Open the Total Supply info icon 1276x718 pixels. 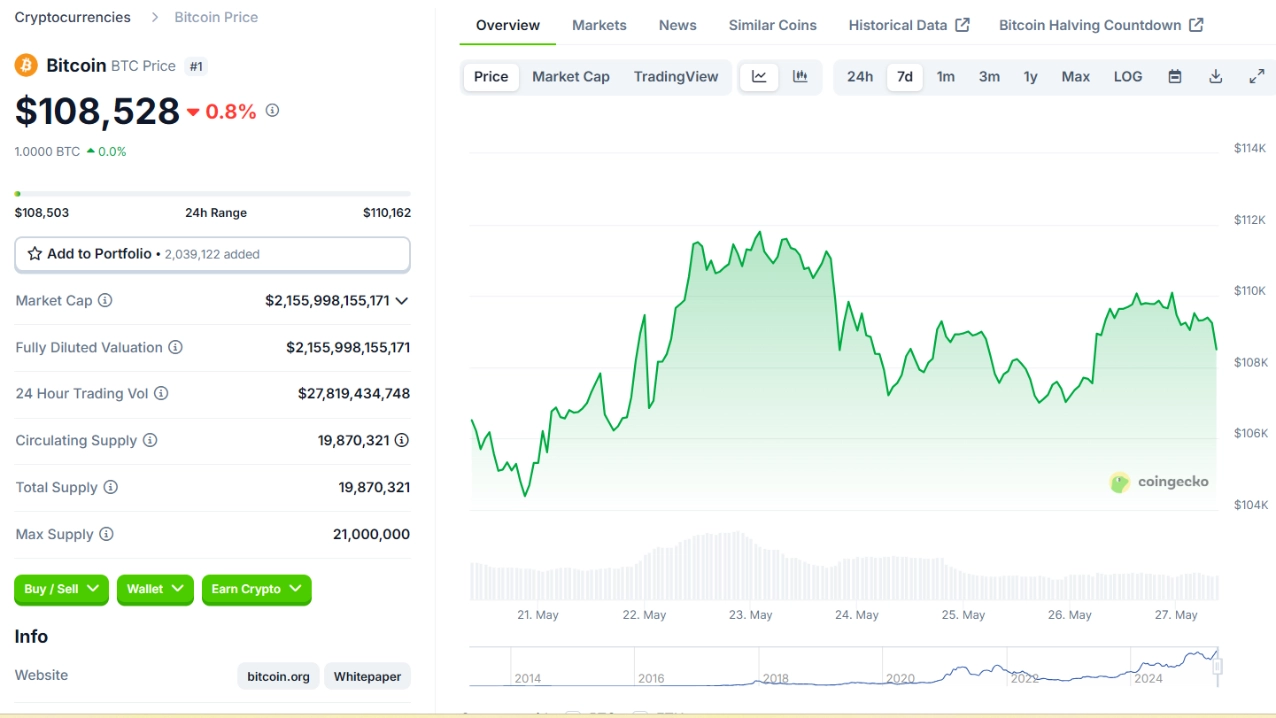click(111, 487)
